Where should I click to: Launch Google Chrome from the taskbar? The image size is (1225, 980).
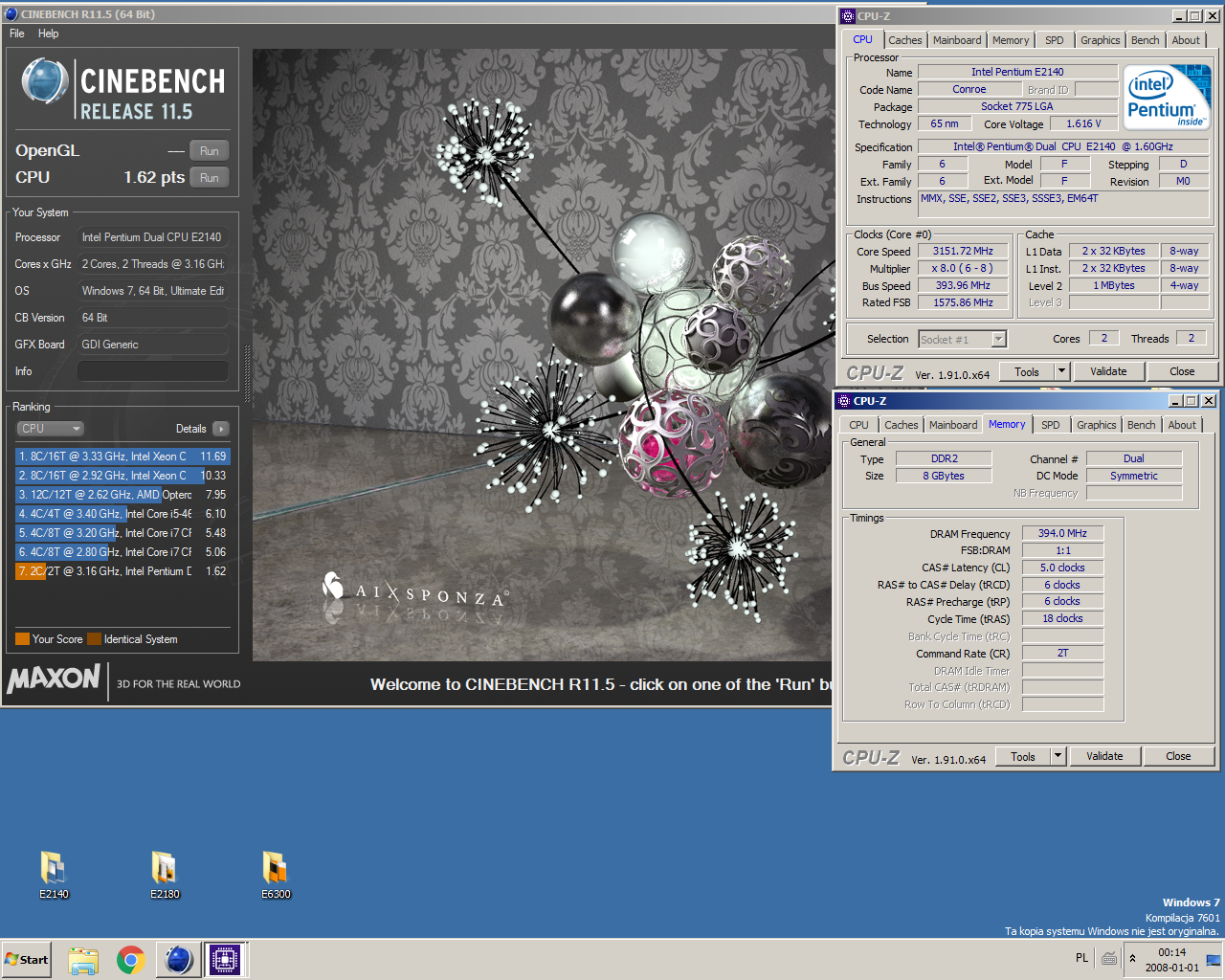point(131,960)
